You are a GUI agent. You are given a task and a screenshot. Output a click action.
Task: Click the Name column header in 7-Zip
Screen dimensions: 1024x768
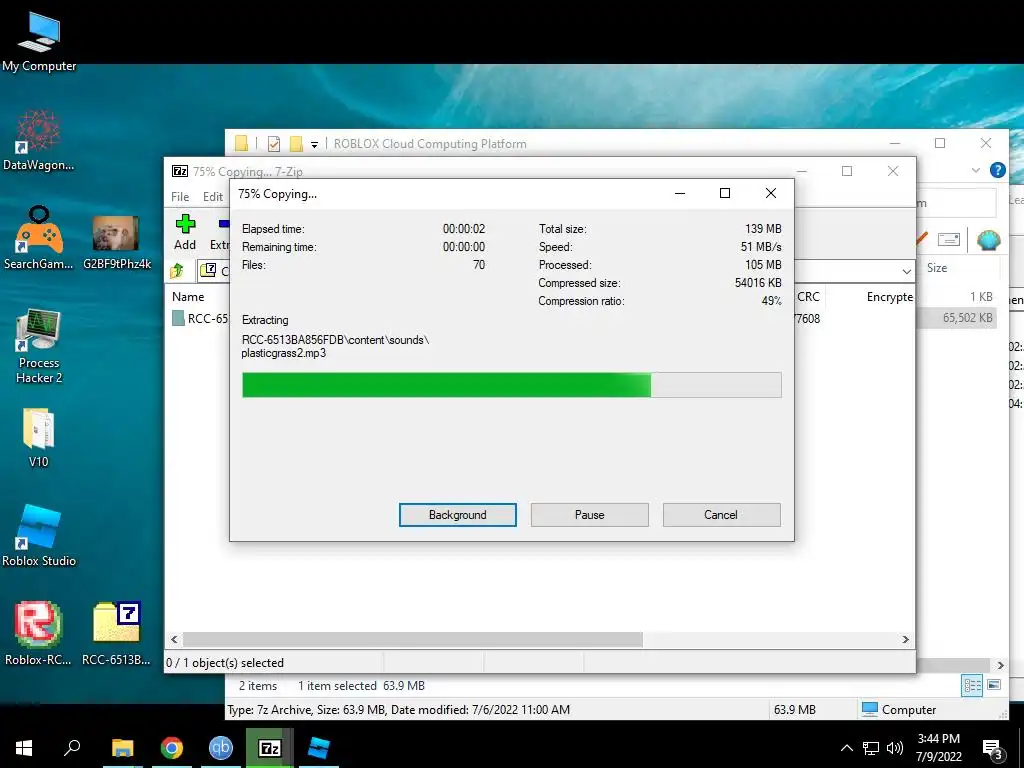tap(188, 296)
